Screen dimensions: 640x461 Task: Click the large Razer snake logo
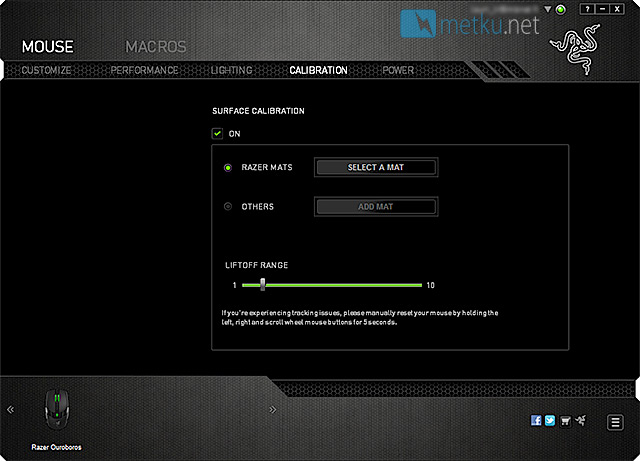576,49
